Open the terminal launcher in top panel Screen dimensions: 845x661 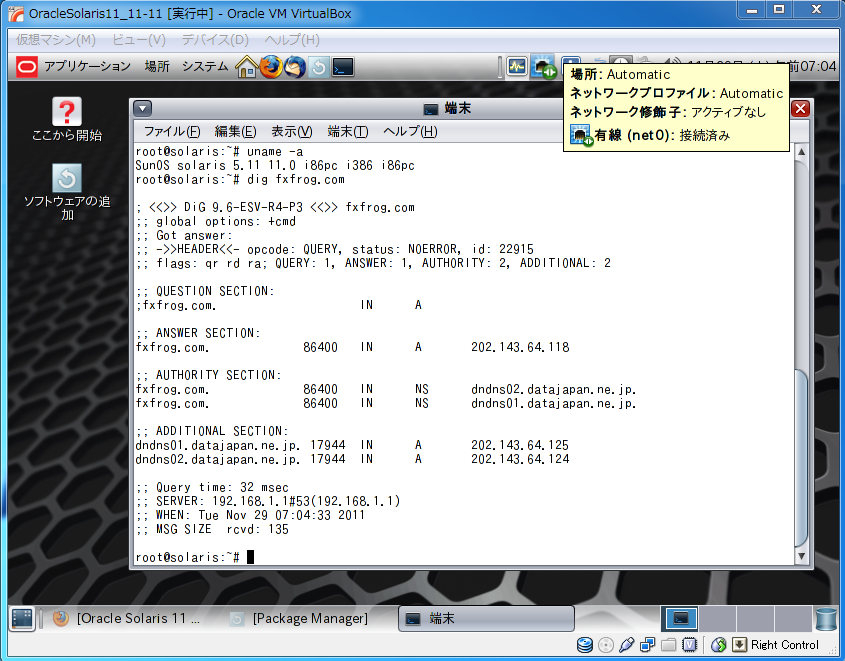pos(343,66)
